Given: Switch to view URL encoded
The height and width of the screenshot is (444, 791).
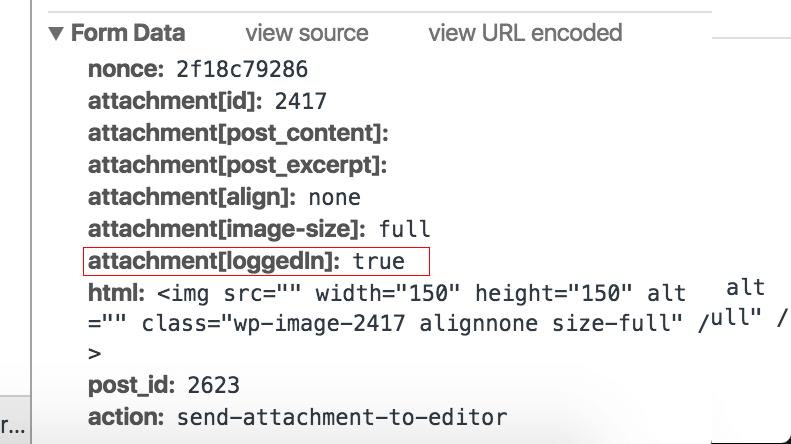Looking at the screenshot, I should point(525,33).
